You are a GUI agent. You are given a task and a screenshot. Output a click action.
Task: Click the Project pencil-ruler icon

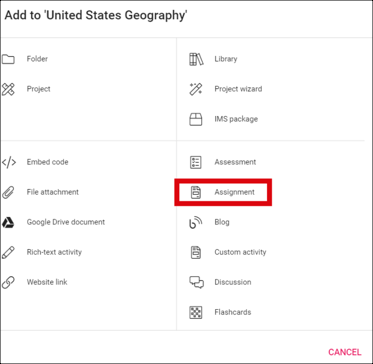(x=8, y=89)
